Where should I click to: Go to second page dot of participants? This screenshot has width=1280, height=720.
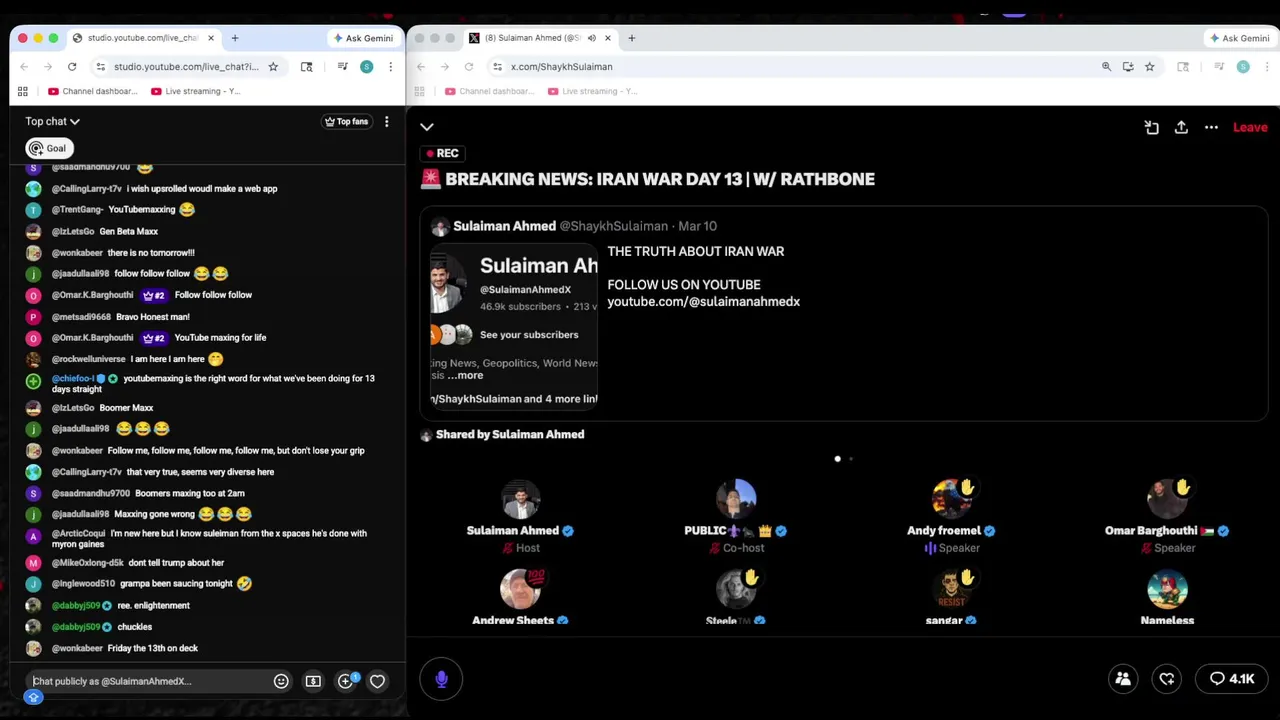(x=851, y=459)
